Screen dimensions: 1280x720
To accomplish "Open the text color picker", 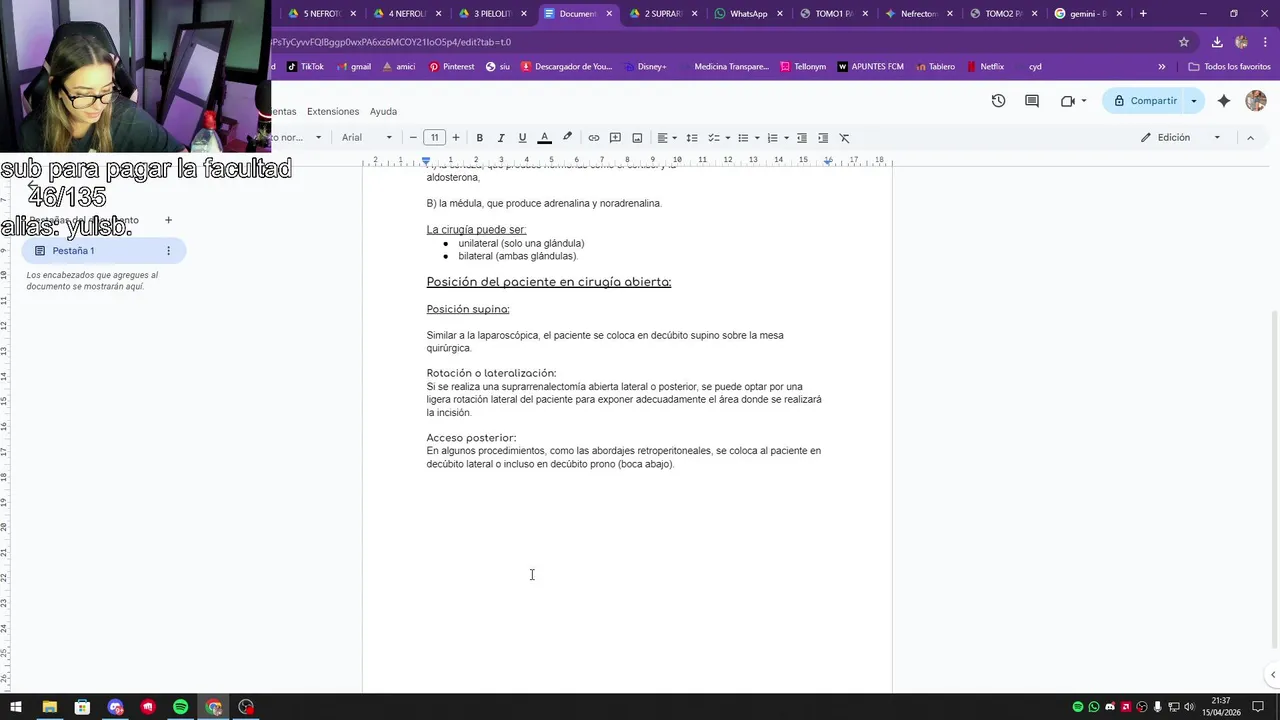I will tap(544, 138).
